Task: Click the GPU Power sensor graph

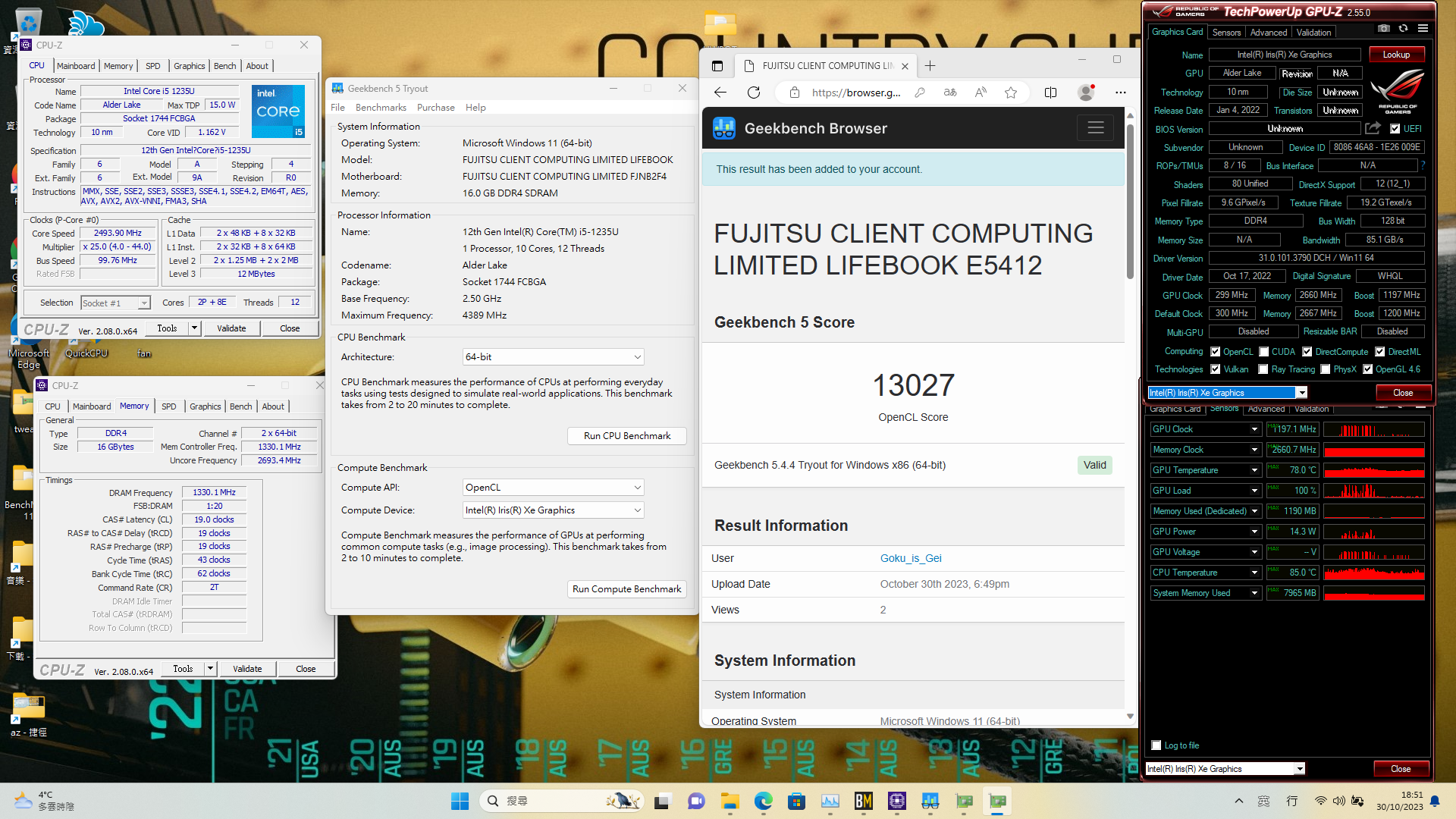Action: point(1374,532)
